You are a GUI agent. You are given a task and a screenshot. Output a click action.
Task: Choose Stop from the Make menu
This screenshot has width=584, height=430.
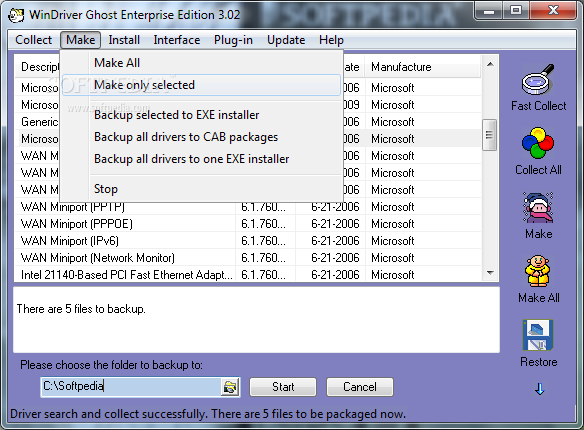(201, 189)
